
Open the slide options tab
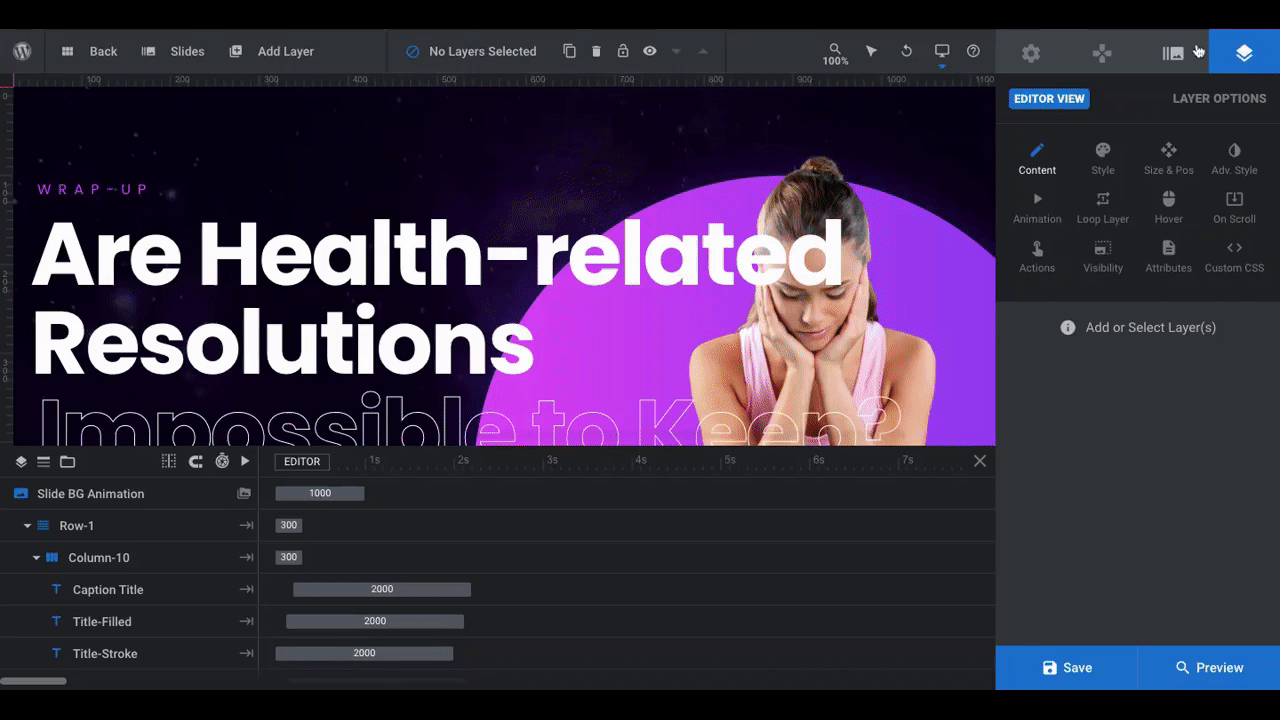tap(1173, 53)
